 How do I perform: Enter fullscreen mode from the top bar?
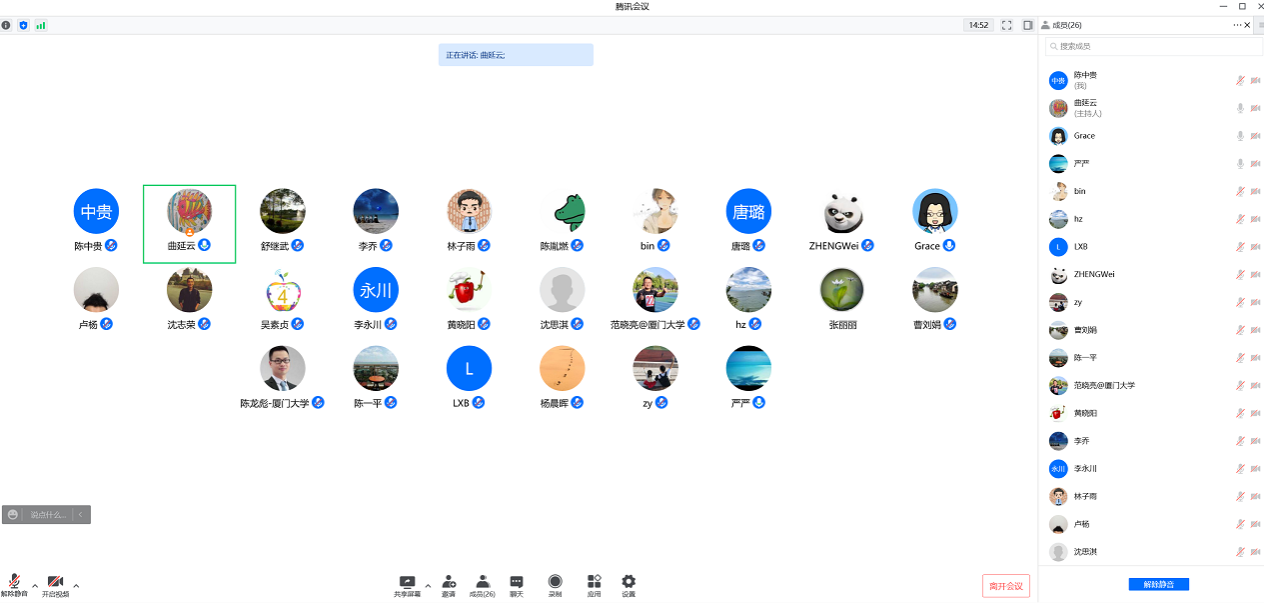pos(1007,25)
